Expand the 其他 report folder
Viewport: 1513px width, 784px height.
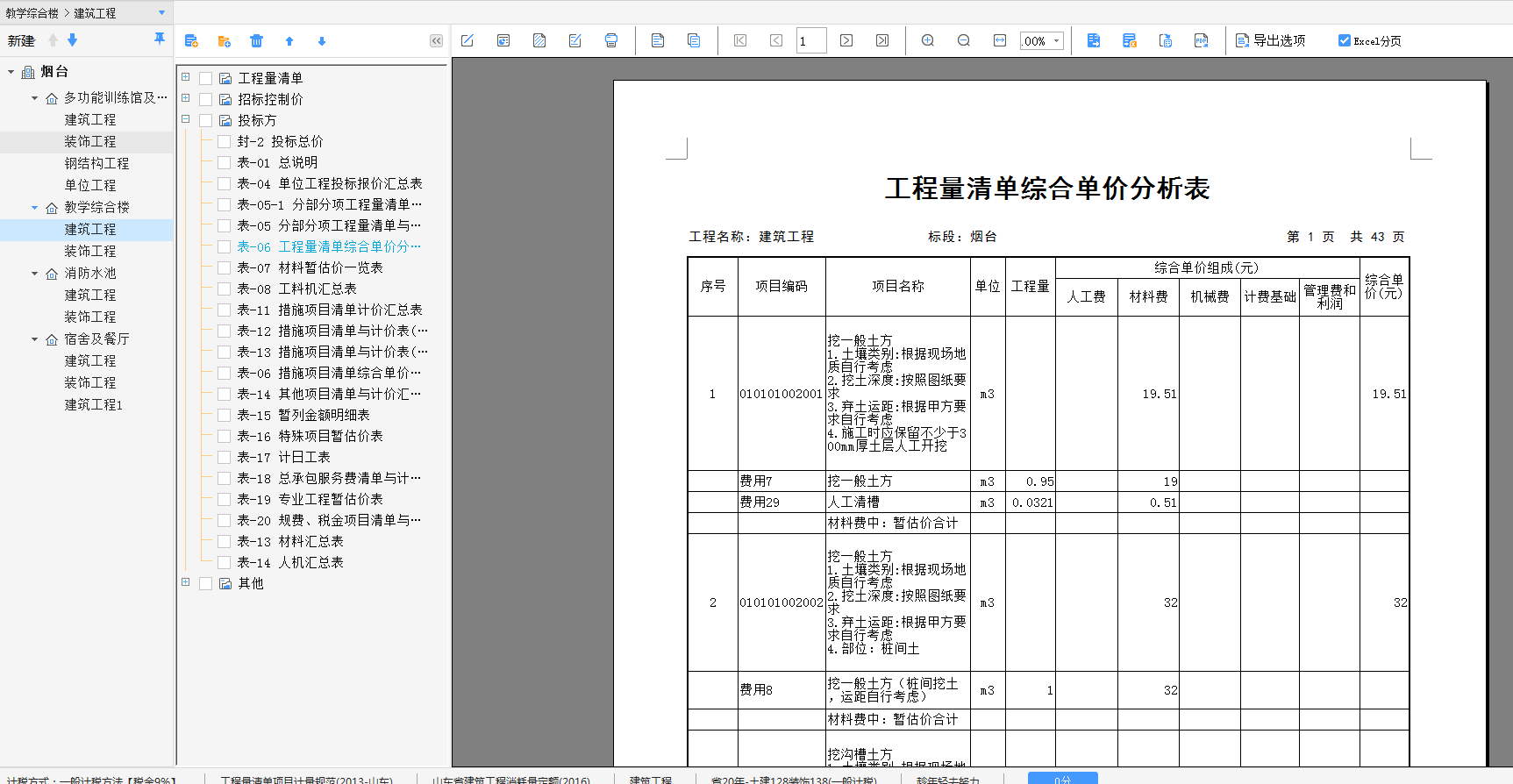coord(186,582)
